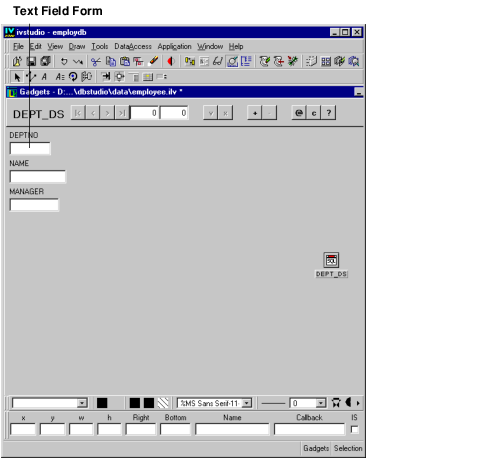The image size is (492, 465).
Task: Click the DEPTNO text field
Action: pos(30,148)
